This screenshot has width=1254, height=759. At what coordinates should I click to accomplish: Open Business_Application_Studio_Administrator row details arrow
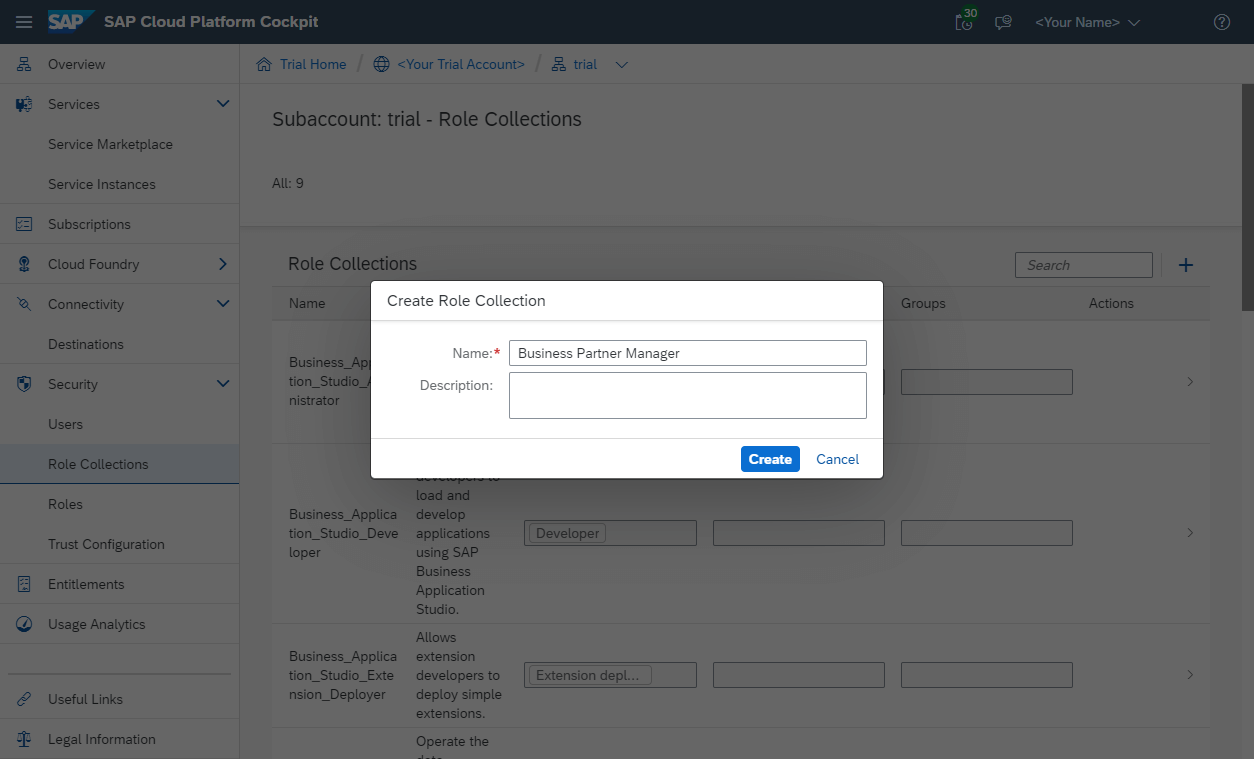1190,382
